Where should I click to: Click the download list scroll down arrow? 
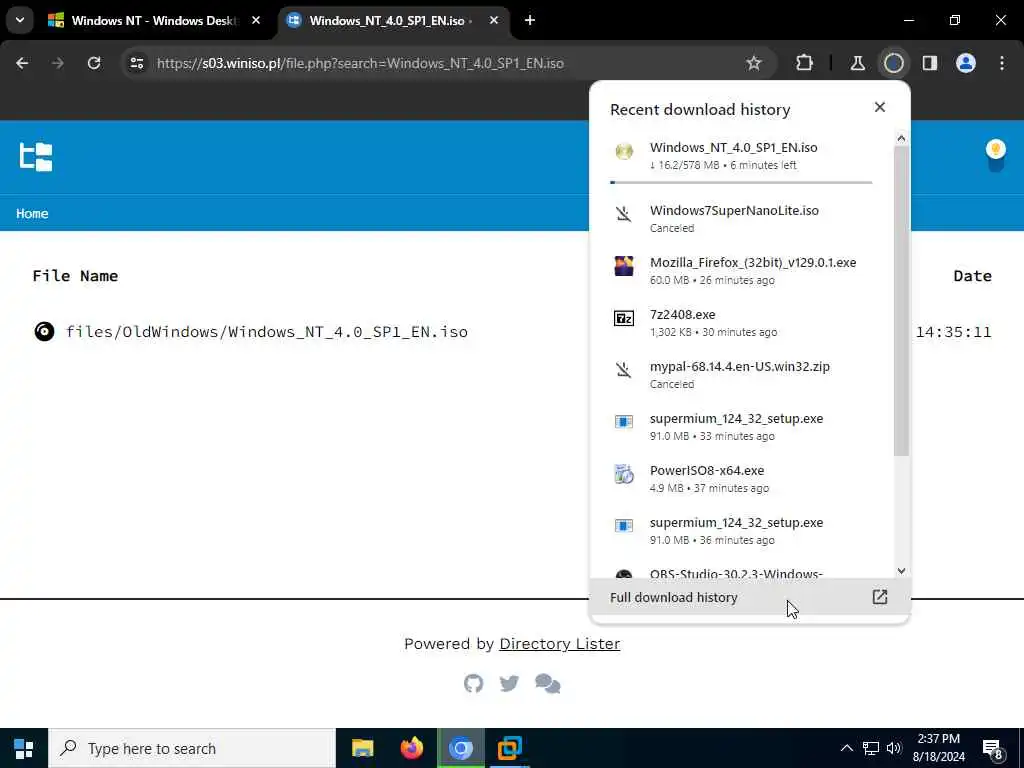[x=901, y=571]
